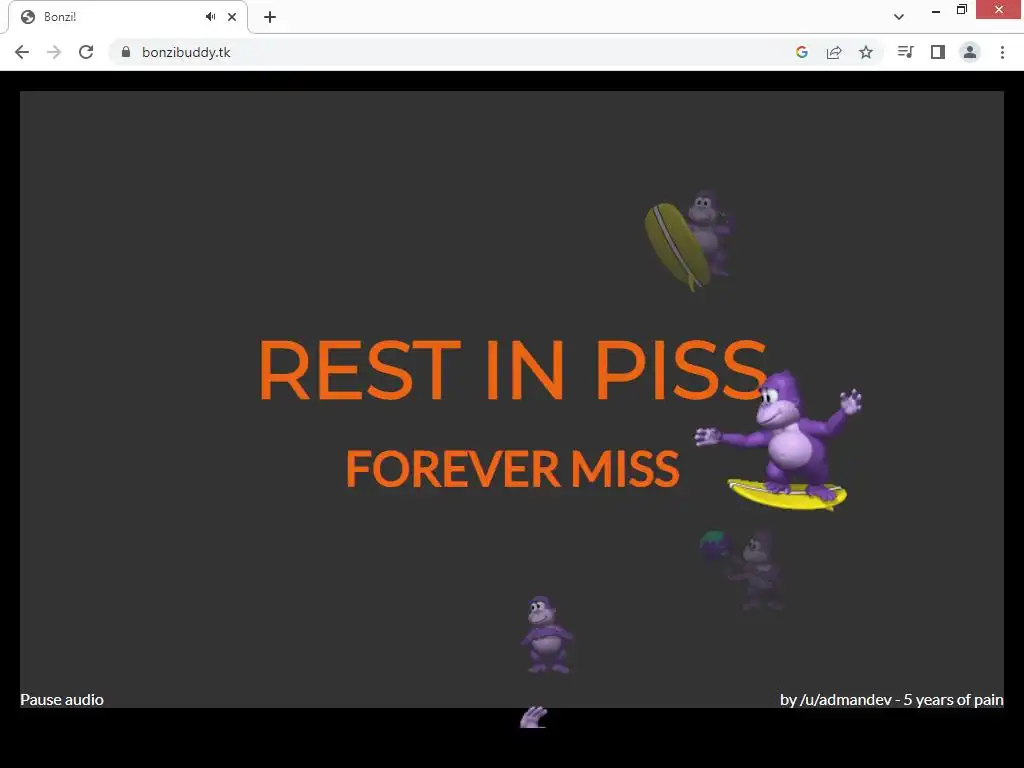Bookmark this page with the star
Screen dimensions: 1024x768
[866, 52]
